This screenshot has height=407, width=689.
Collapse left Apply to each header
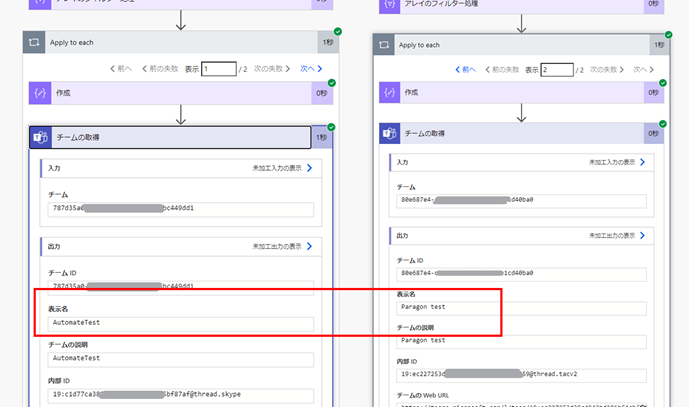pyautogui.click(x=181, y=42)
